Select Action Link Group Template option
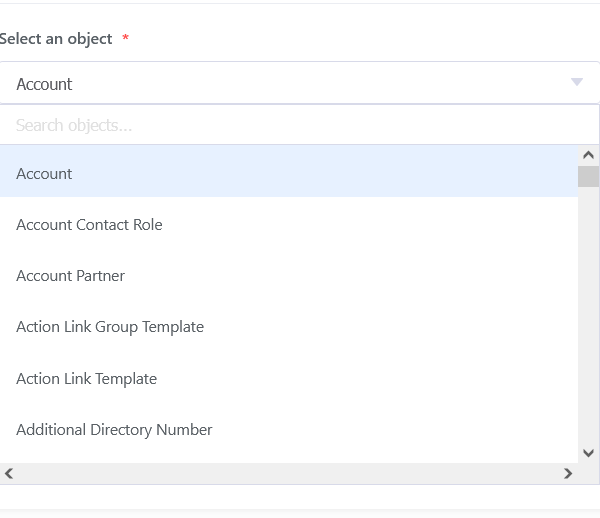 [x=110, y=327]
